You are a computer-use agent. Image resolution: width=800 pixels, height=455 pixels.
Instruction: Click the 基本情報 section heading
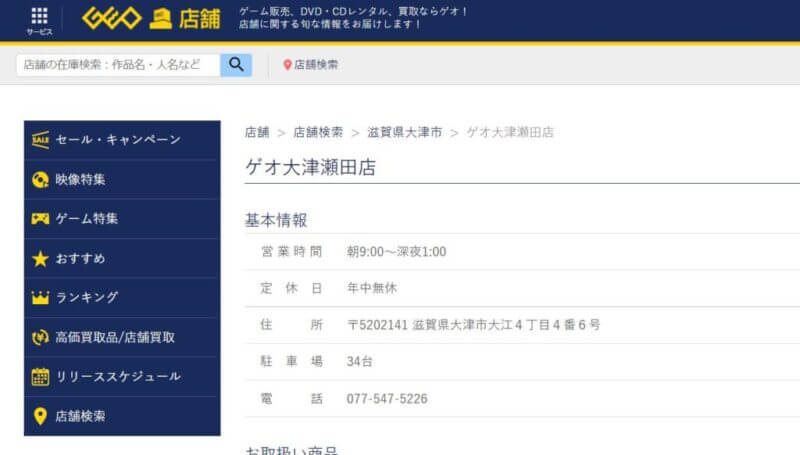click(x=276, y=220)
